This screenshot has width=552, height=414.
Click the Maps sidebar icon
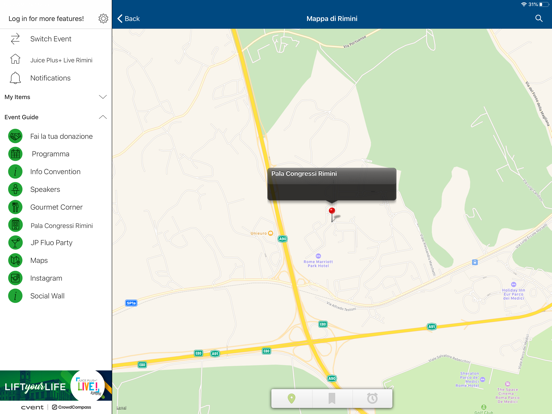(x=15, y=260)
